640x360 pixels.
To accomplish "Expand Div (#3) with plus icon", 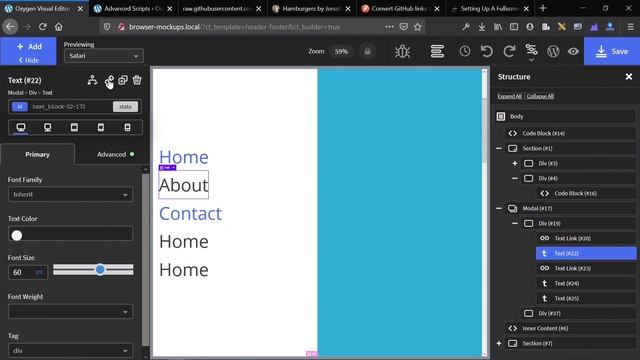I will (515, 163).
